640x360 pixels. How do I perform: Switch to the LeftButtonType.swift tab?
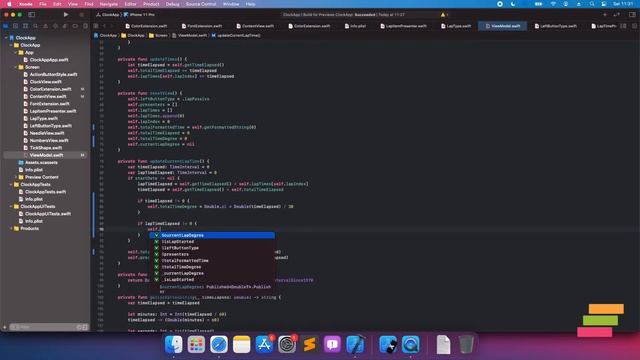tap(556, 26)
